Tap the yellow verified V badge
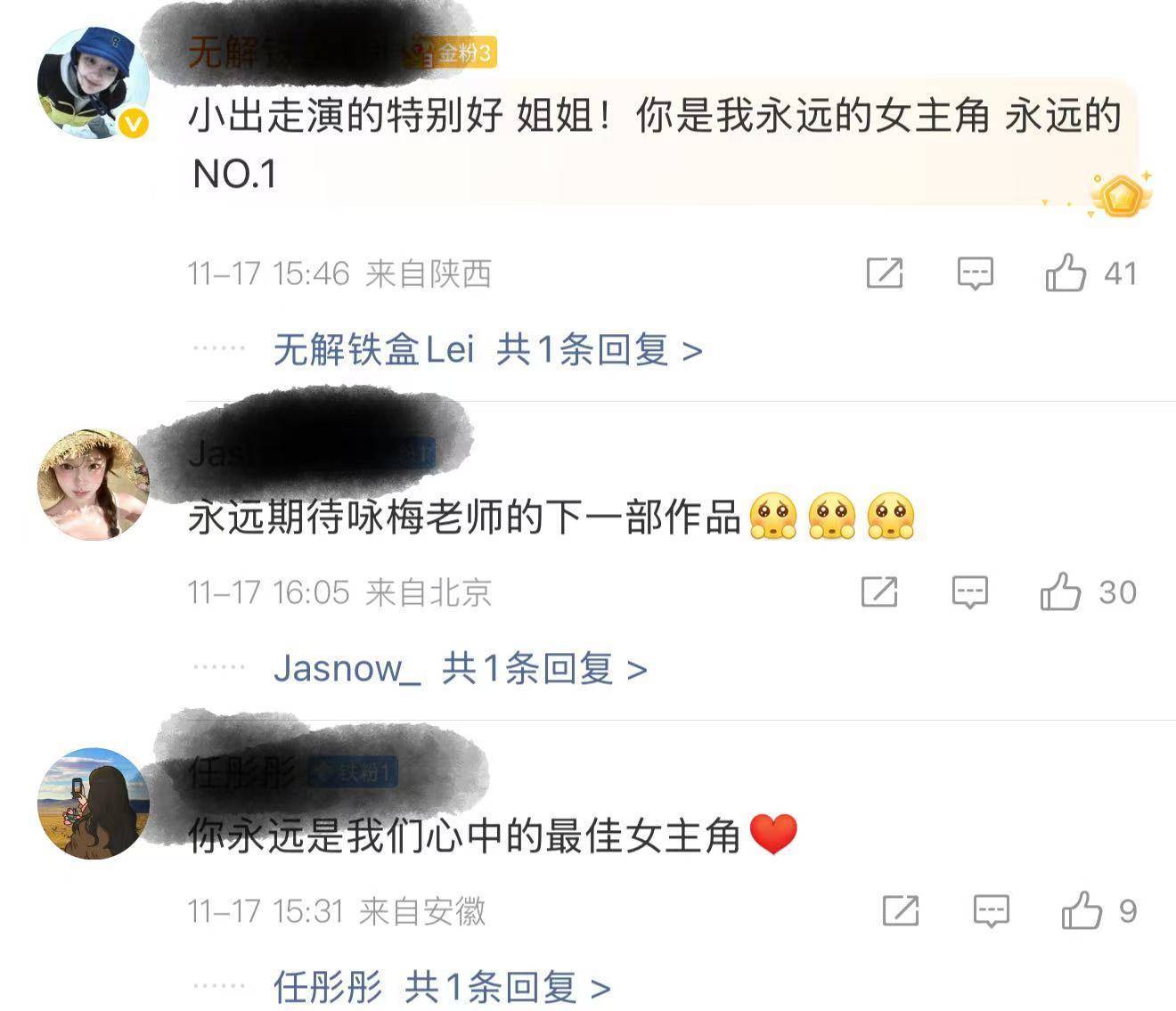The width and height of the screenshot is (1176, 1011). pos(134,125)
